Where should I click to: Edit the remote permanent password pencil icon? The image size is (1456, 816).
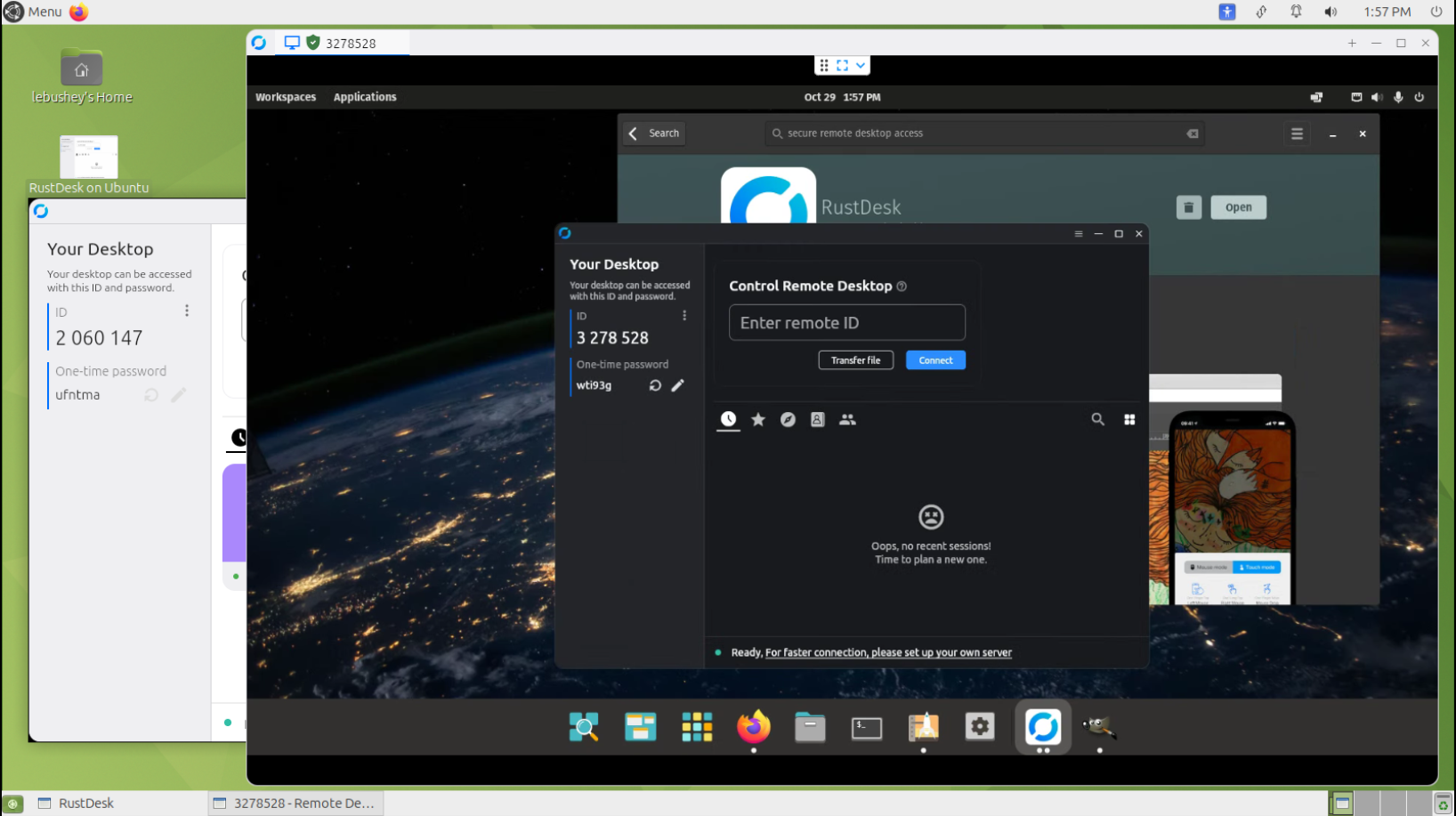[678, 385]
